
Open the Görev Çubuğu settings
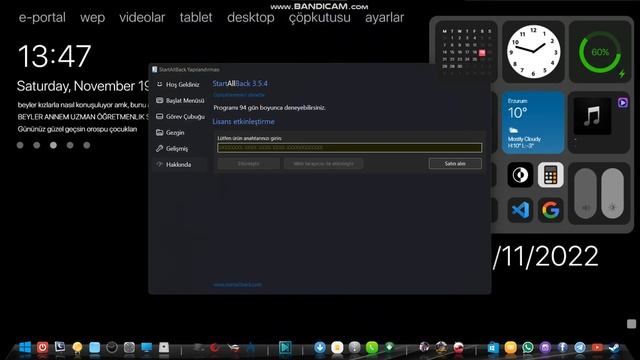coord(180,117)
